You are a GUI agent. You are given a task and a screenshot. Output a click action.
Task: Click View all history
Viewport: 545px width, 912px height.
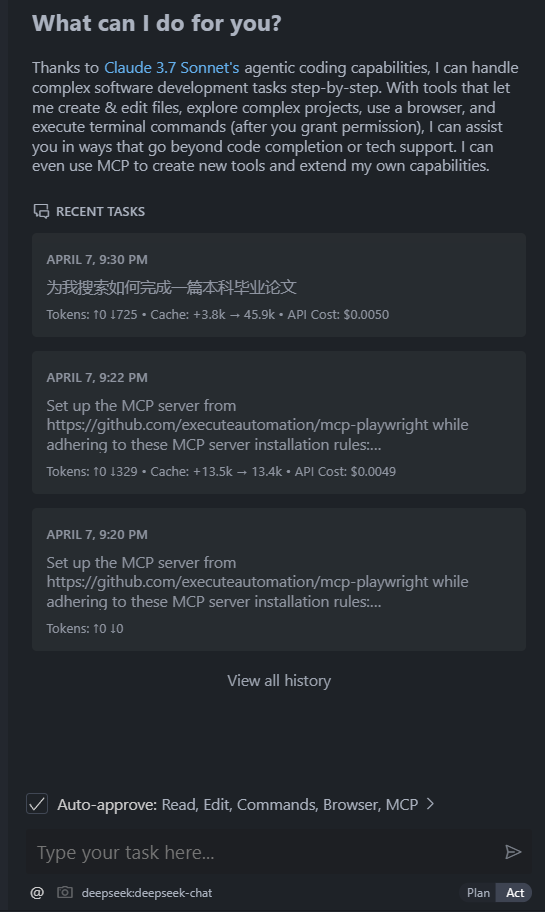279,681
